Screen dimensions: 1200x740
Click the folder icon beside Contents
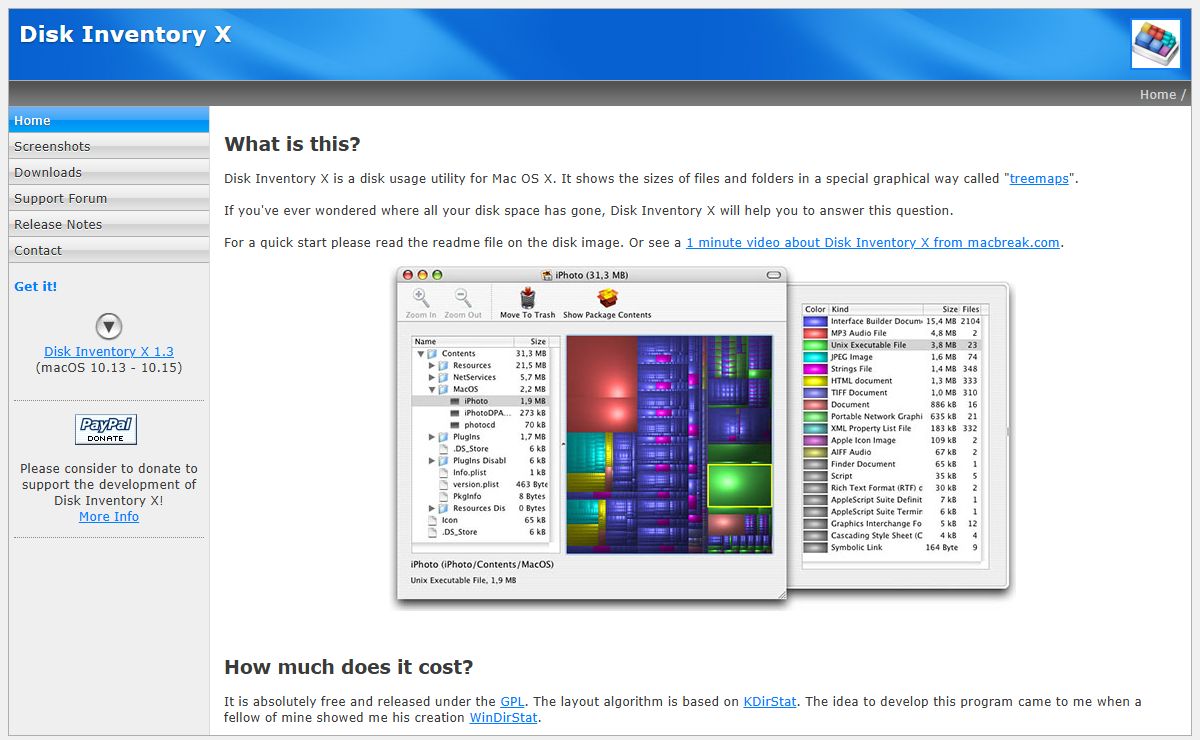[432, 354]
